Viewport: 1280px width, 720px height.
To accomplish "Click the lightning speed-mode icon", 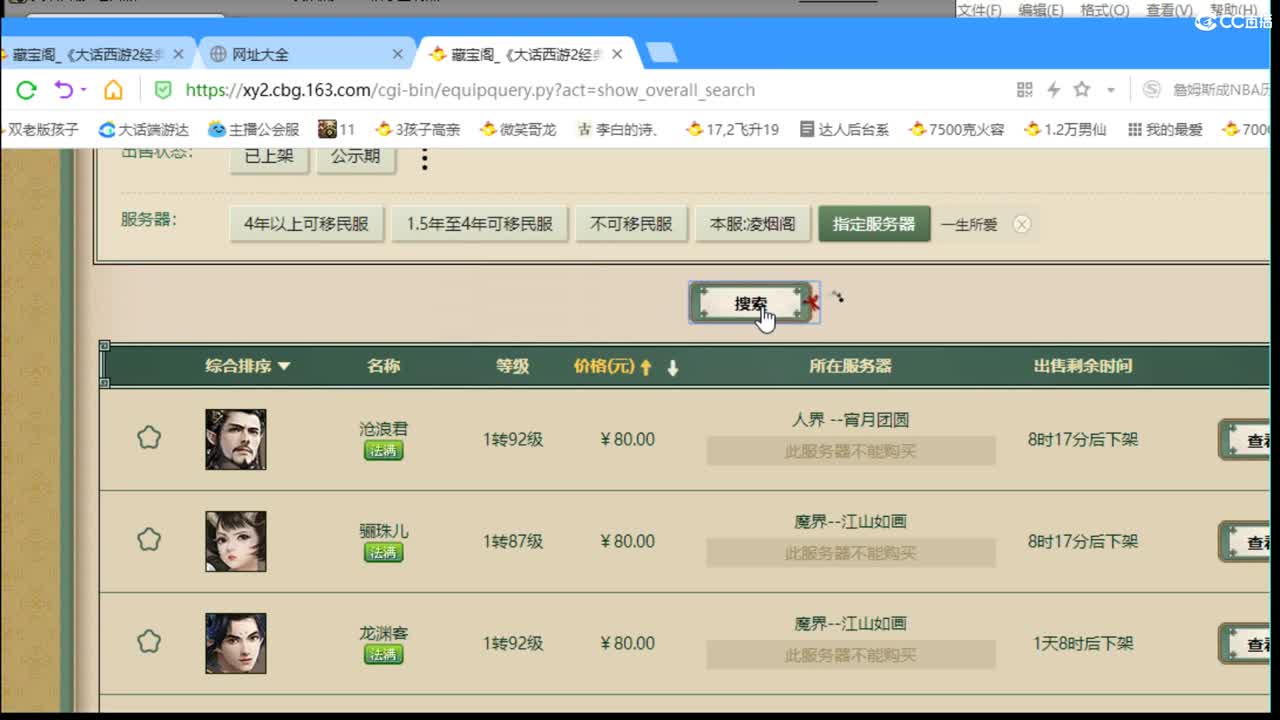I will pos(1053,90).
